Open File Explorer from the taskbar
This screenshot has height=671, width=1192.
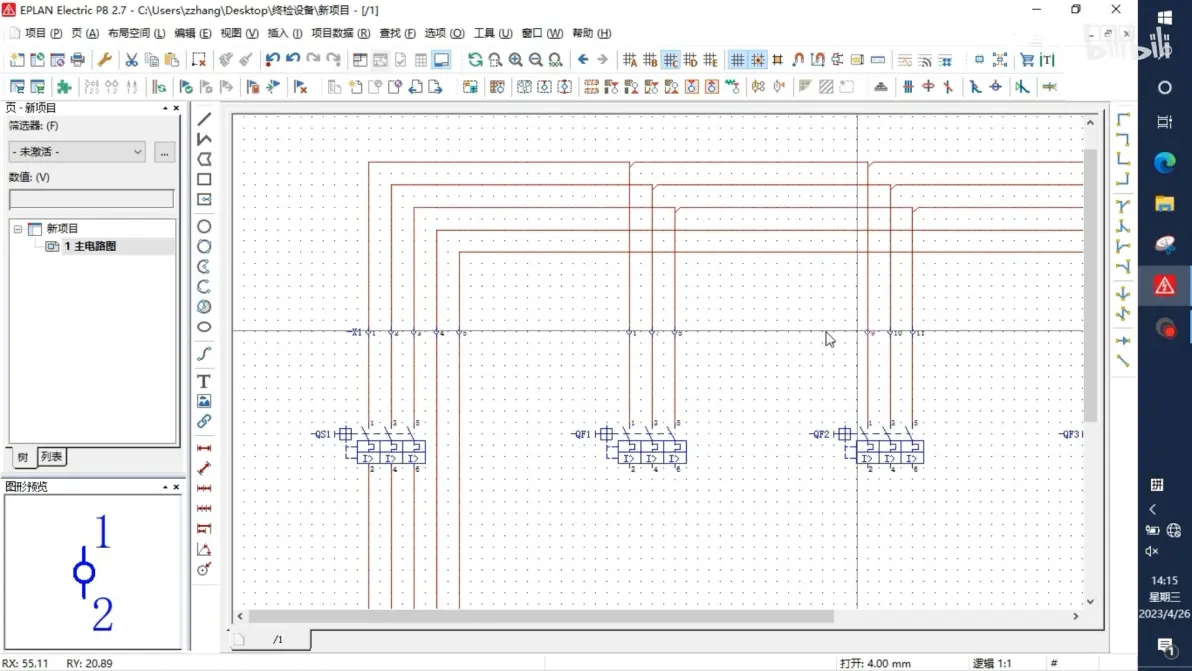pyautogui.click(x=1164, y=203)
